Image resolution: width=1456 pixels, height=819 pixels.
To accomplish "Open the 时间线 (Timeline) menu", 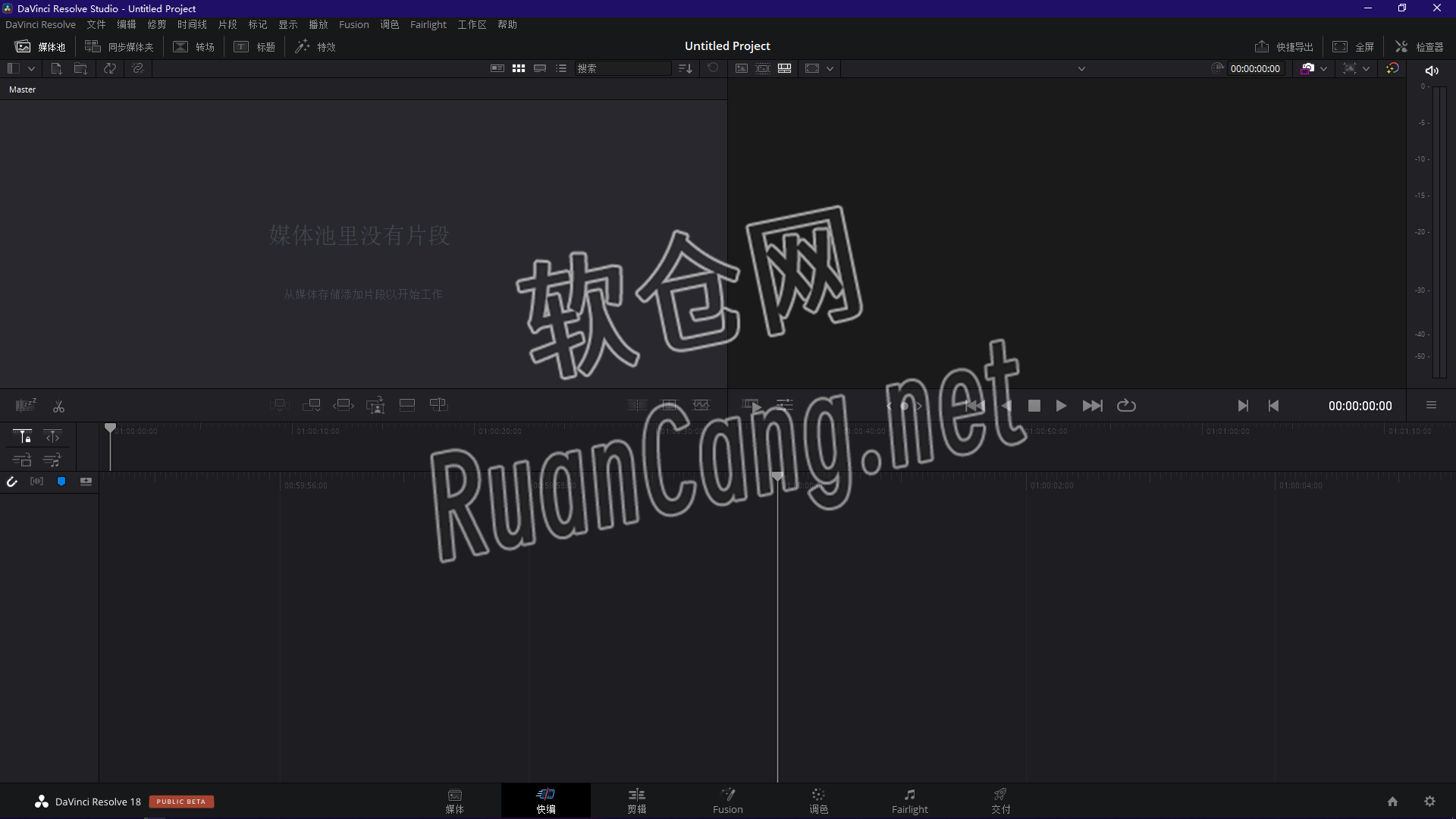I will (192, 25).
